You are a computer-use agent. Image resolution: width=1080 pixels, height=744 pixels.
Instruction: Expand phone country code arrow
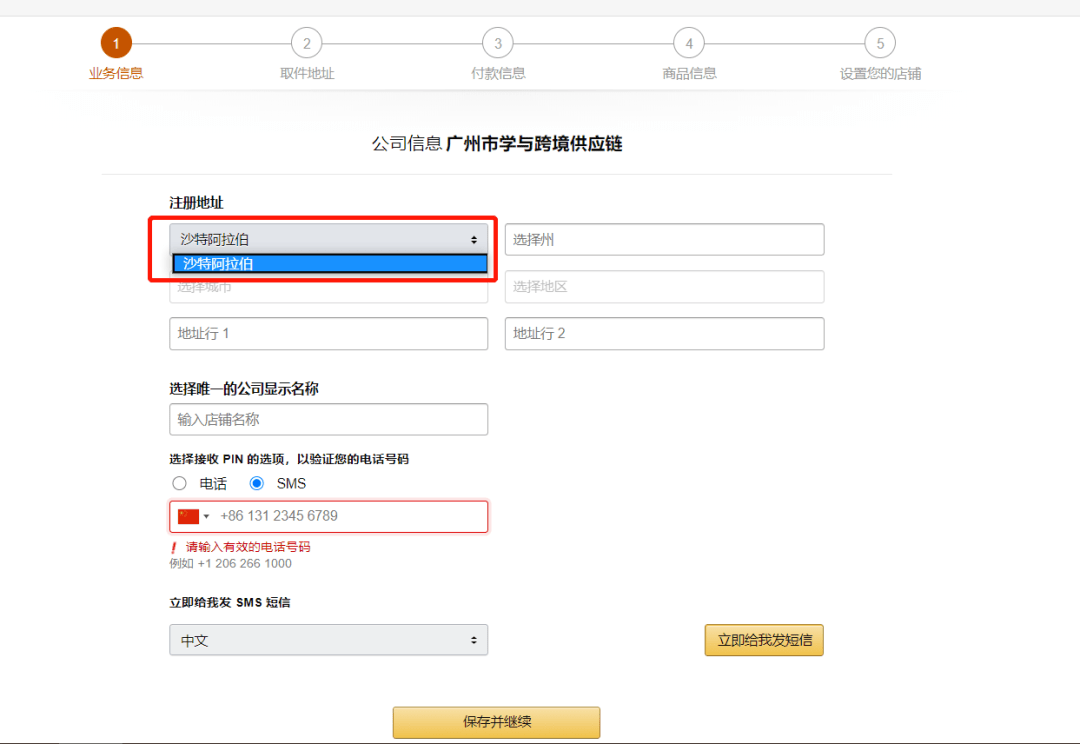pos(206,517)
